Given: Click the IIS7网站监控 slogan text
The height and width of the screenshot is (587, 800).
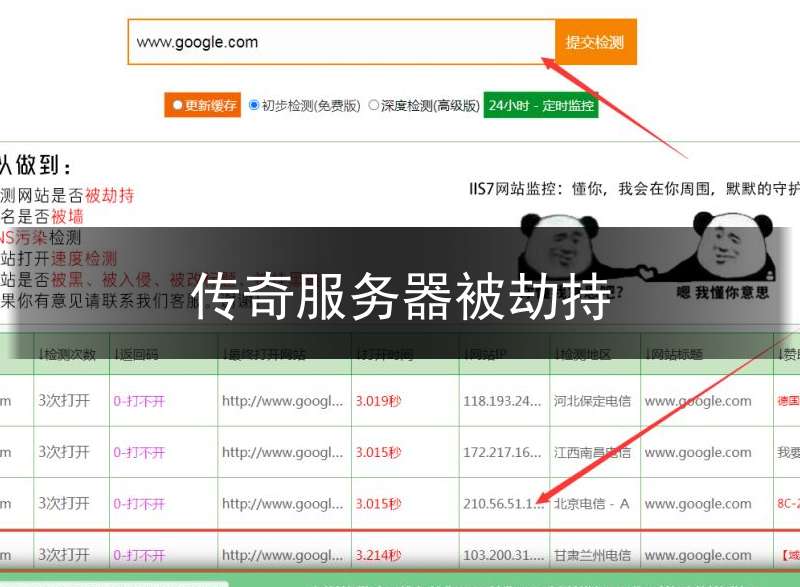Looking at the screenshot, I should [x=634, y=189].
